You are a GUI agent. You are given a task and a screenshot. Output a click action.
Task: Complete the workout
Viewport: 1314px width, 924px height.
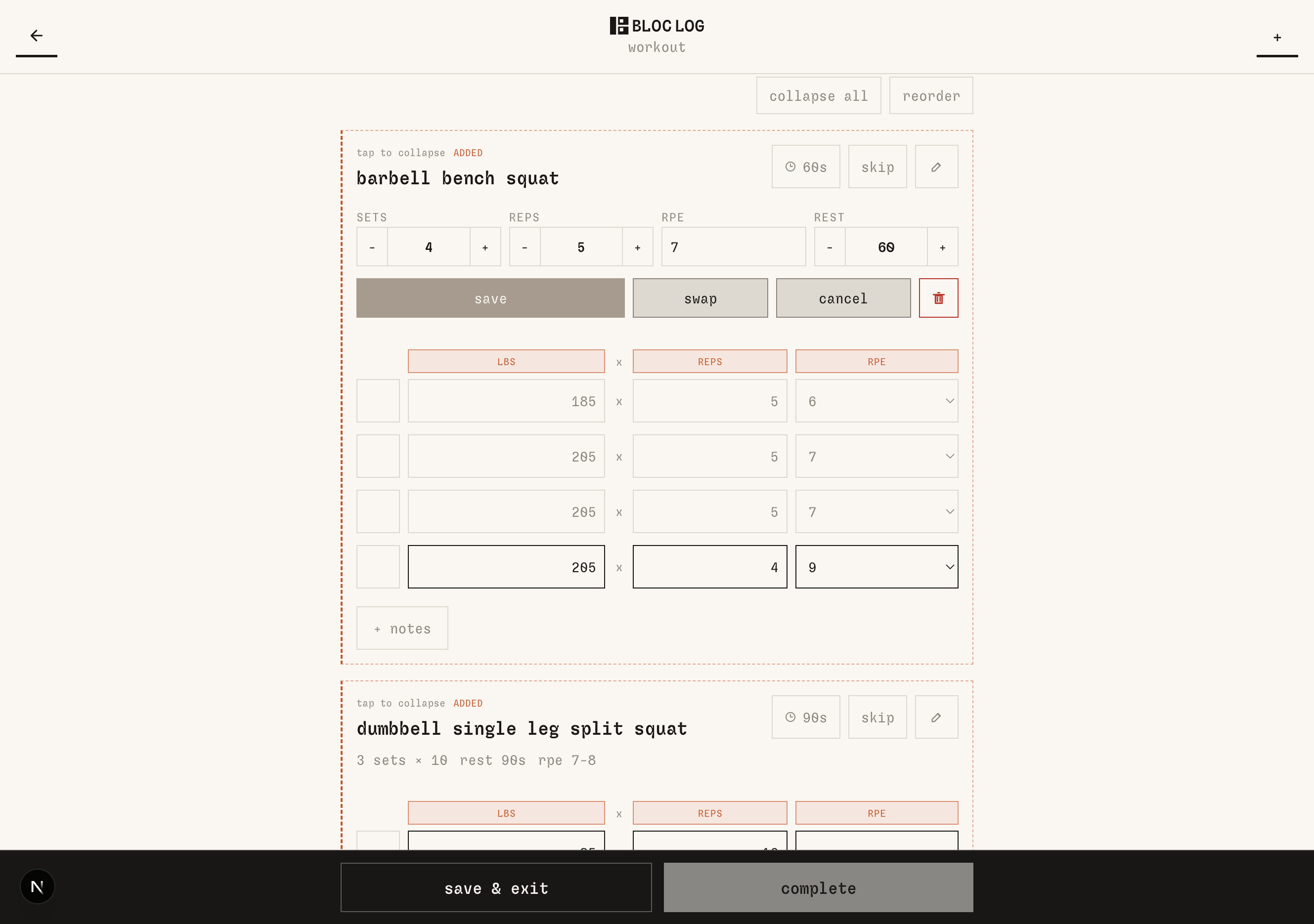point(818,887)
